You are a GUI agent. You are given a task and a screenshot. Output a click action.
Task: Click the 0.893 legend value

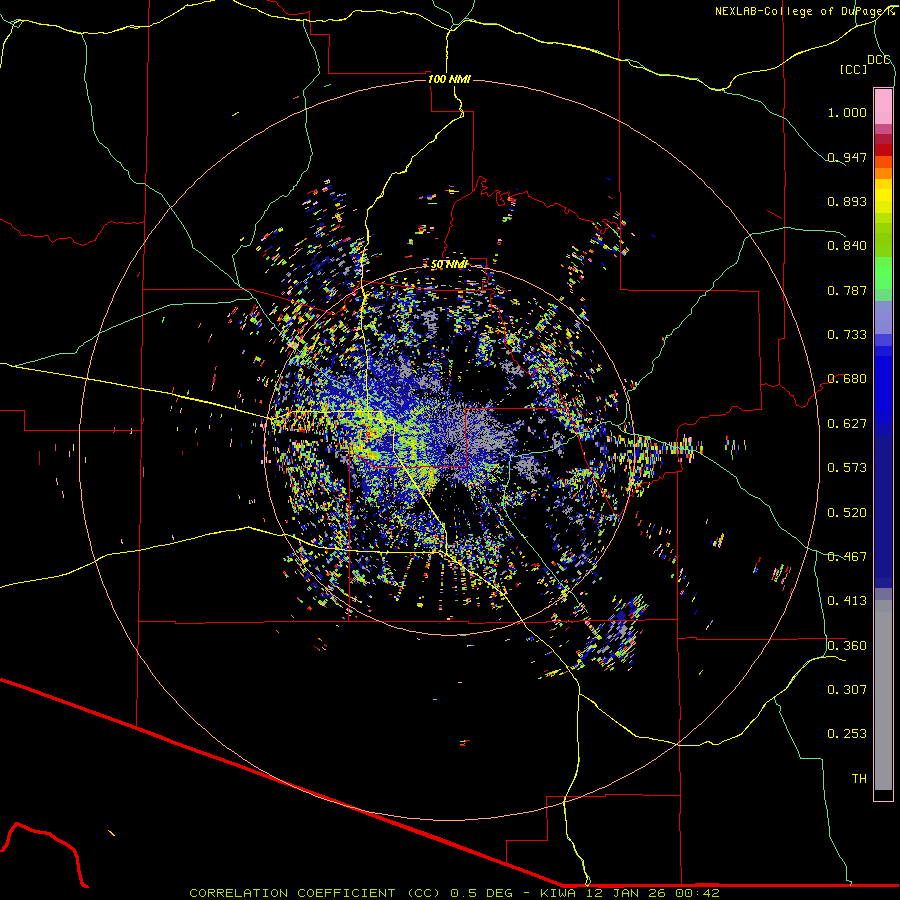[x=847, y=201]
